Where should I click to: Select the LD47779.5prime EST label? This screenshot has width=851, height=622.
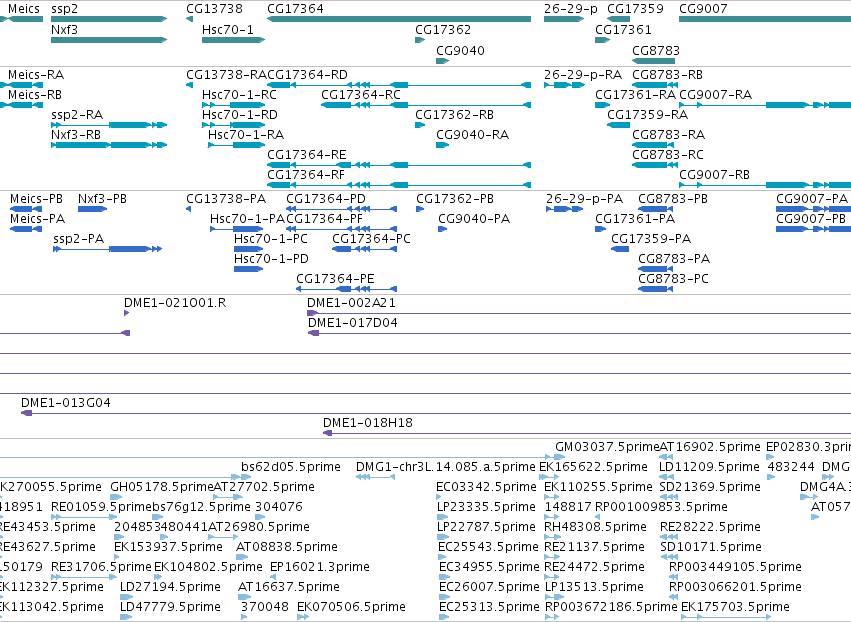(x=170, y=607)
